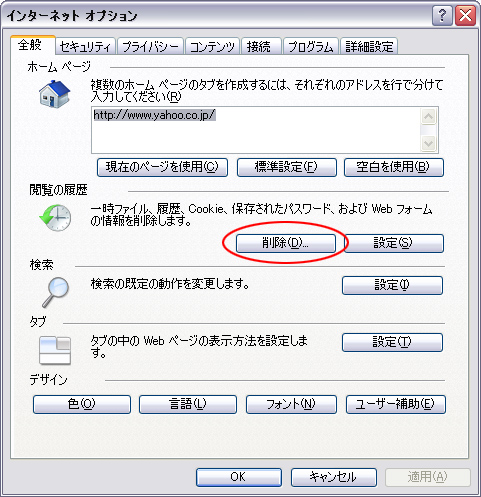
Task: Click into the homepage URL text field
Action: tap(256, 130)
